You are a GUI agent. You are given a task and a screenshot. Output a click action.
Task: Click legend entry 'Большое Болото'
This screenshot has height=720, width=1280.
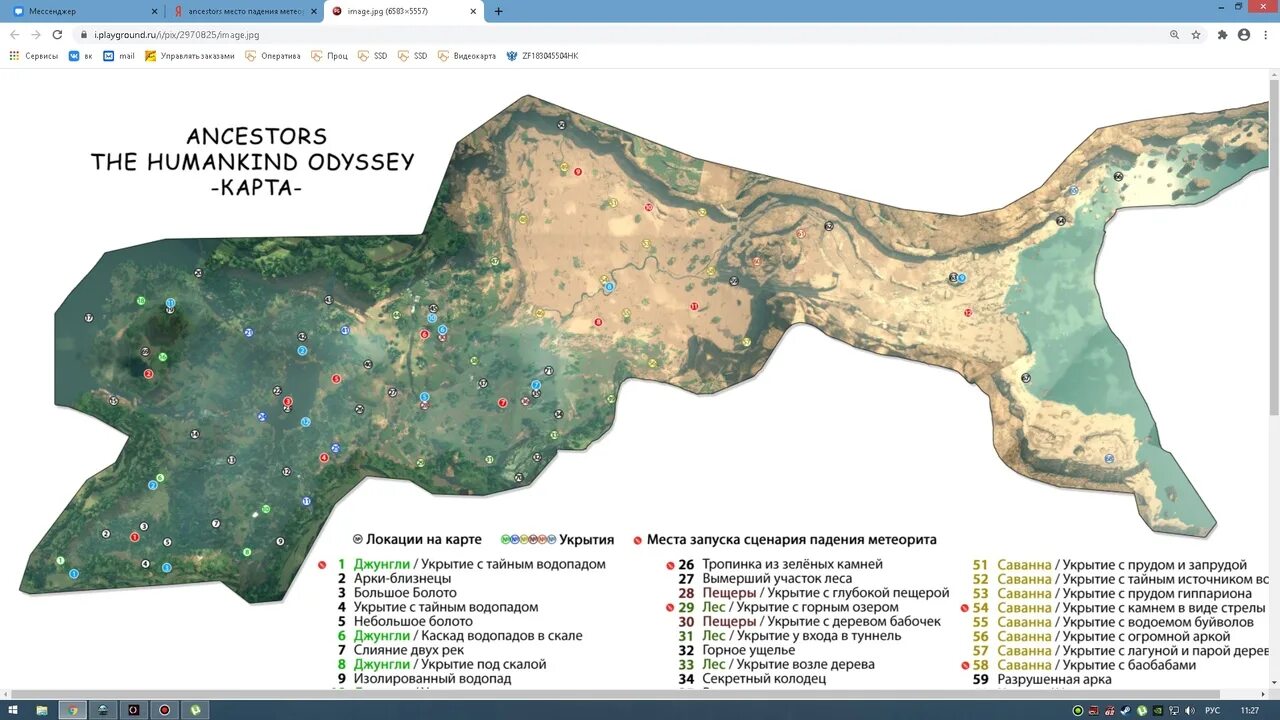(405, 593)
